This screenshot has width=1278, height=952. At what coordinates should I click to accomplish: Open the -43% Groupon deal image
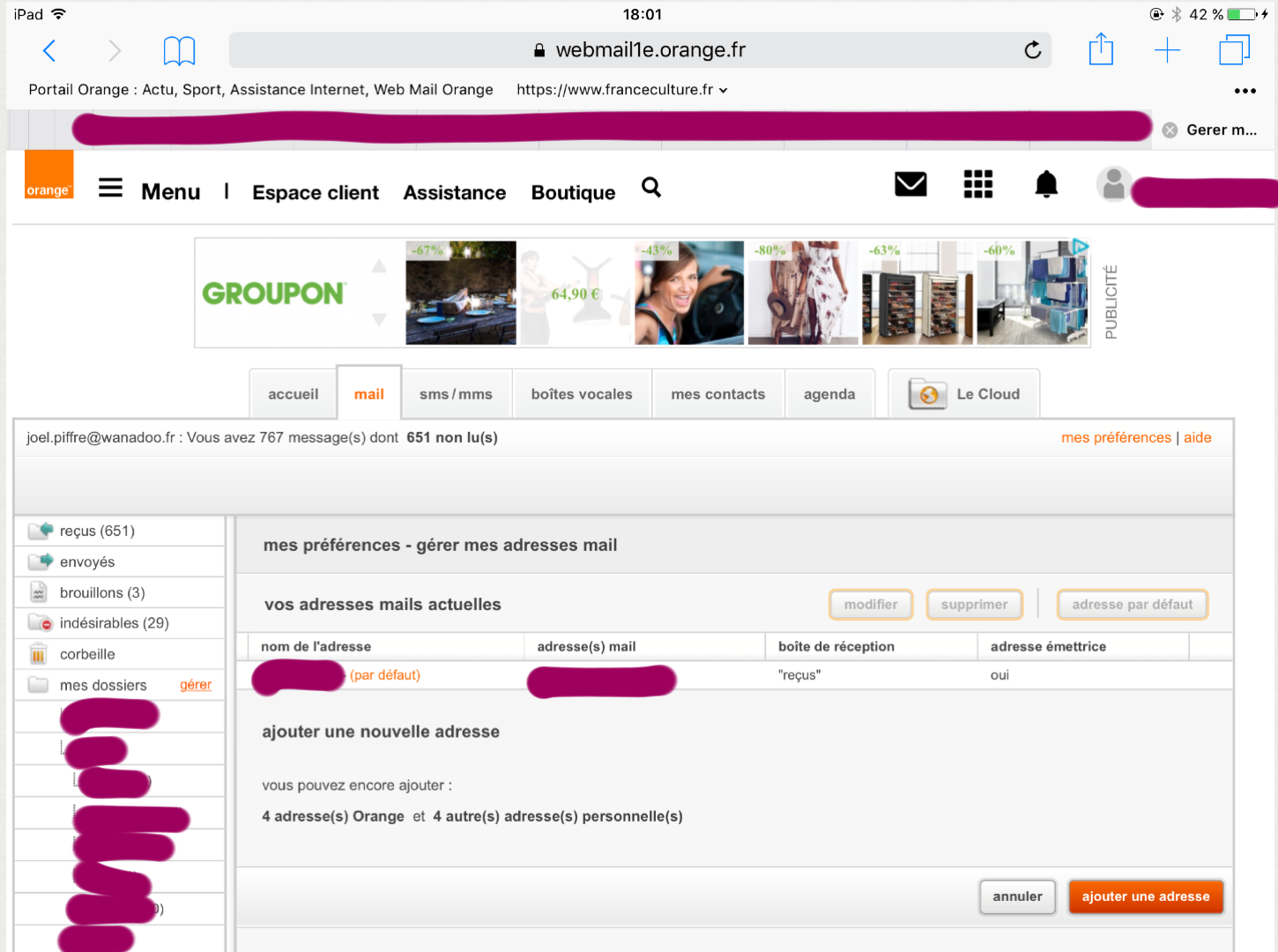click(x=689, y=293)
